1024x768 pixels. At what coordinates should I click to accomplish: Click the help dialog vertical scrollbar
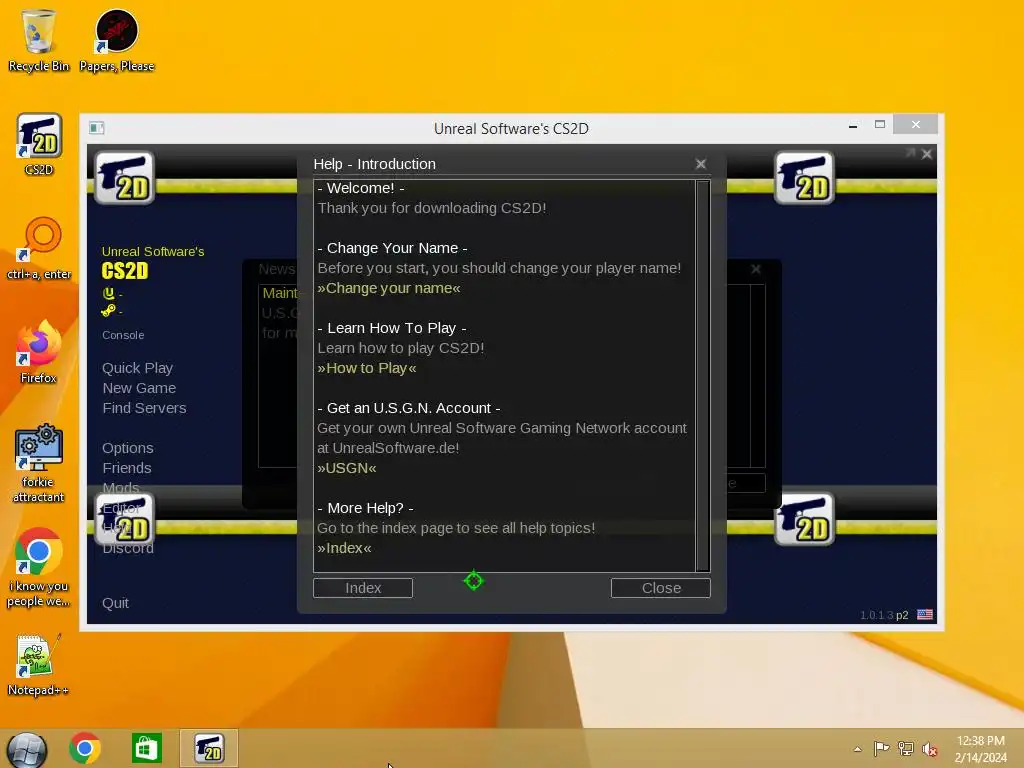pos(703,376)
